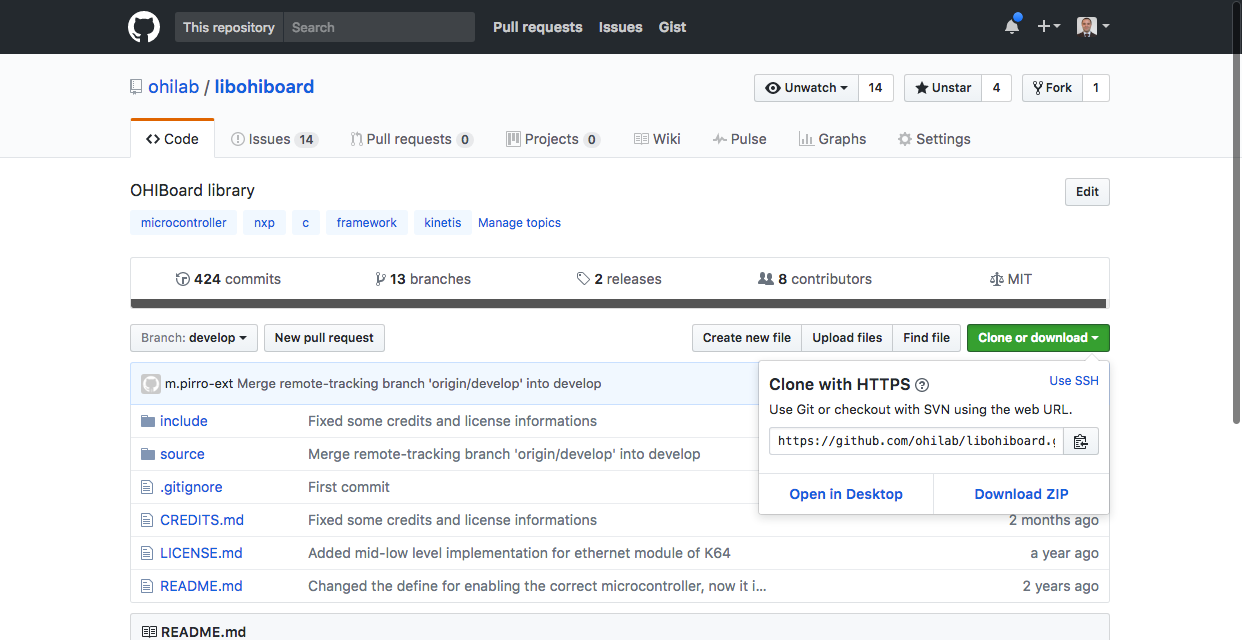
Task: View the 8 contributors
Action: pos(815,279)
